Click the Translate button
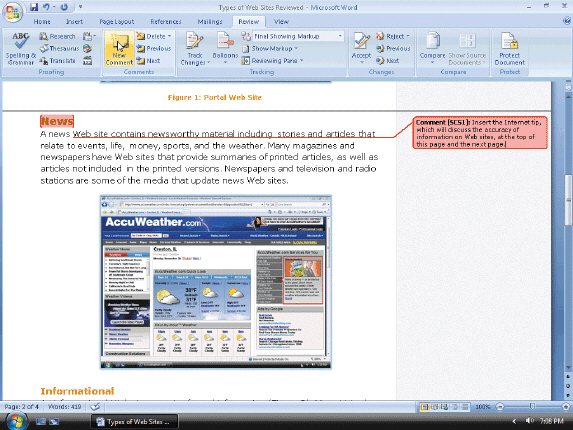The width and height of the screenshot is (573, 430). [x=57, y=61]
